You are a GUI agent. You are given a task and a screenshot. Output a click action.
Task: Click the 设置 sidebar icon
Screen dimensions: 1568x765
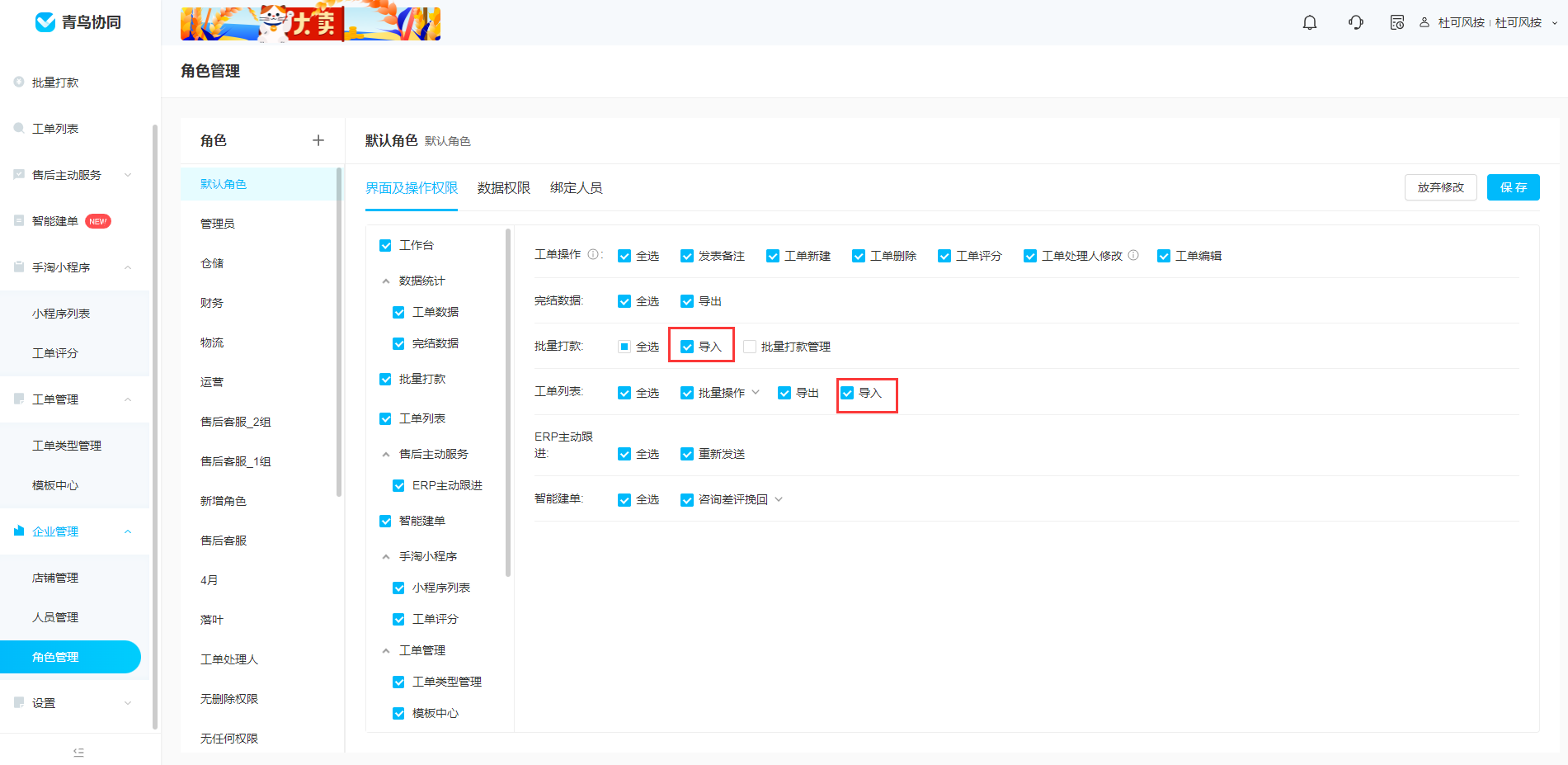click(x=19, y=702)
